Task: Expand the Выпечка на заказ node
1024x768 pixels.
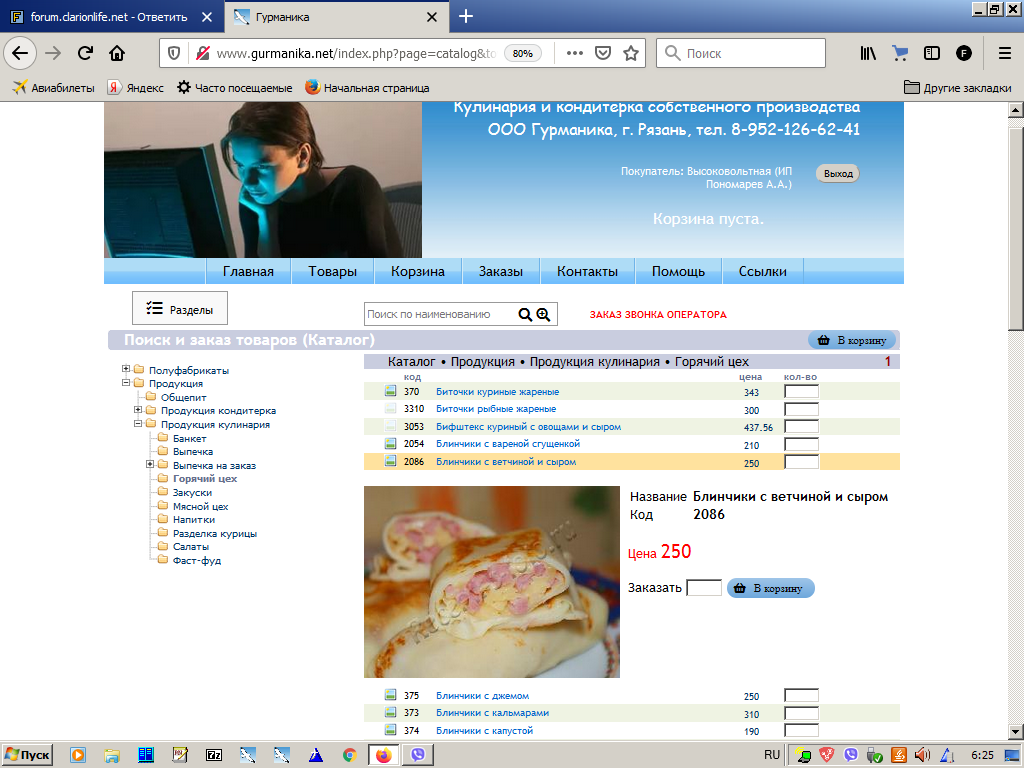Action: point(150,465)
